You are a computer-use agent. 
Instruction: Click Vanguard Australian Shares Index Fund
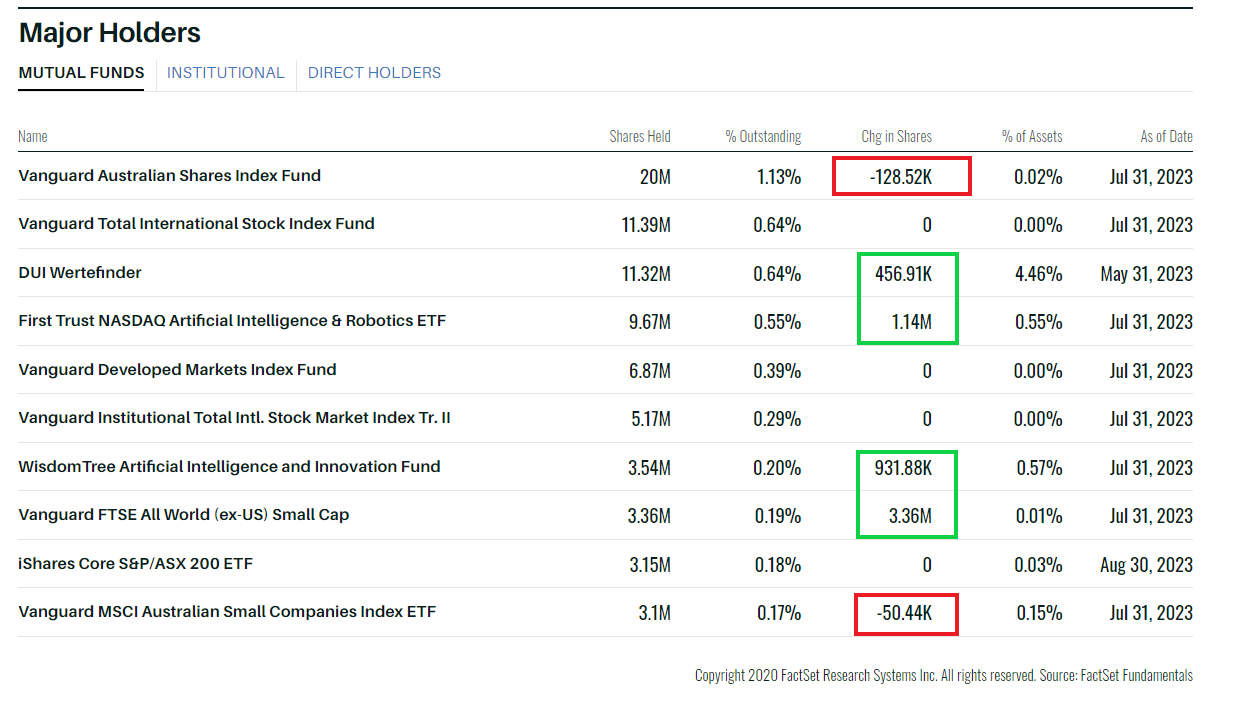[x=169, y=176]
